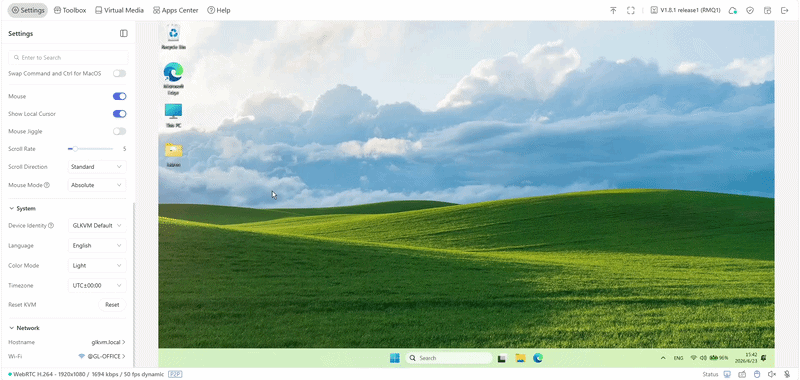Click the fullscreen icon in top toolbar
Image resolution: width=800 pixels, height=380 pixels.
631,10
